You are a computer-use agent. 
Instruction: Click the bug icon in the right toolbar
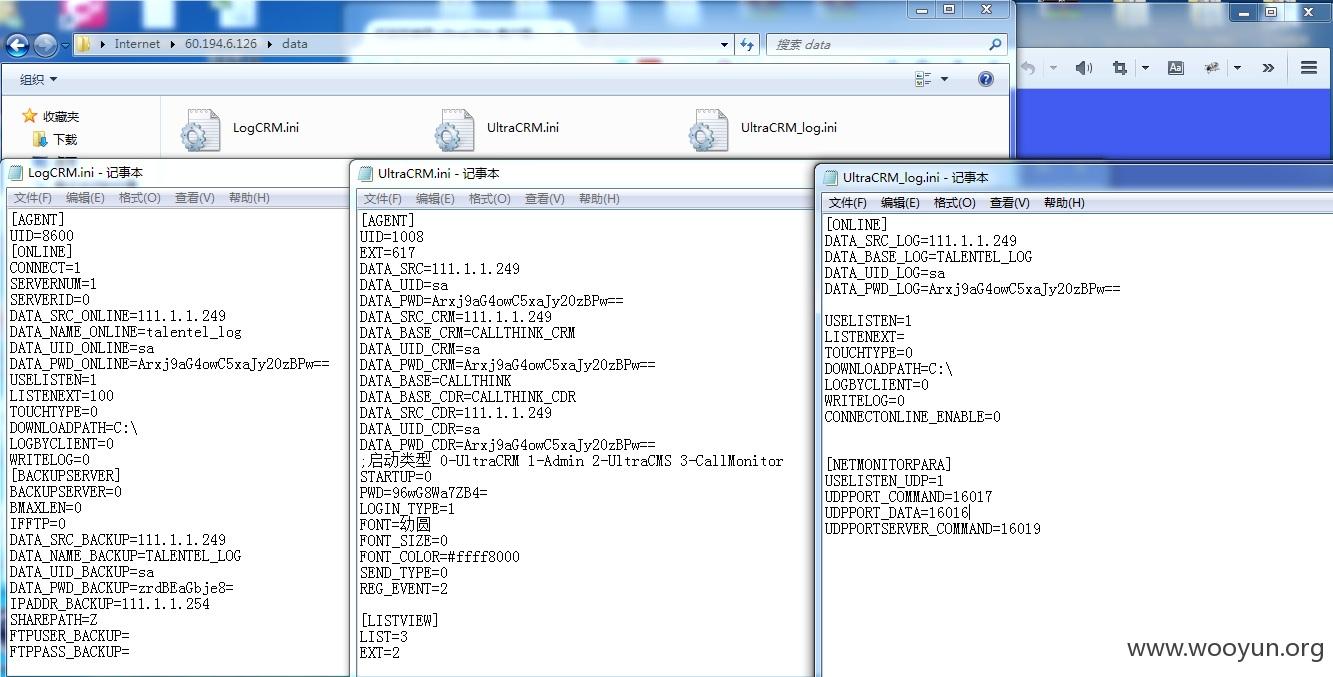(x=1212, y=68)
